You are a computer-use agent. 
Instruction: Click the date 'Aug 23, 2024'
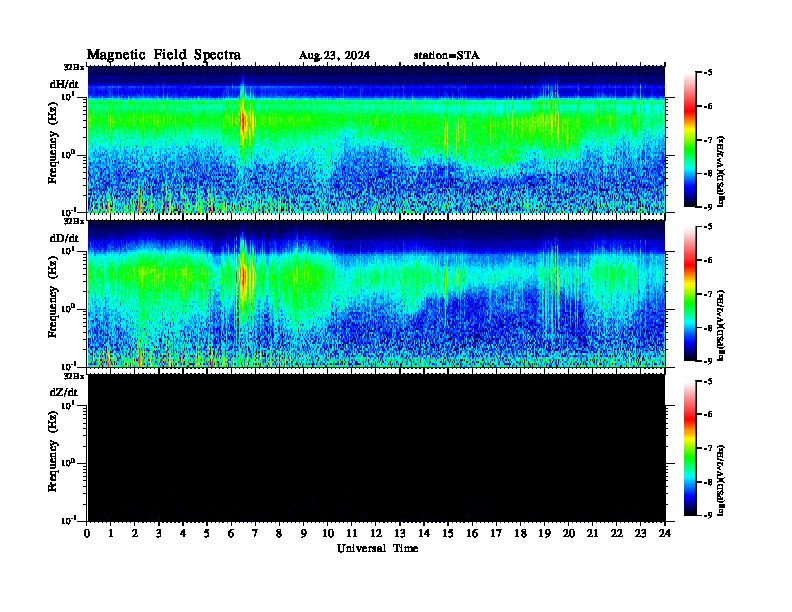(334, 56)
